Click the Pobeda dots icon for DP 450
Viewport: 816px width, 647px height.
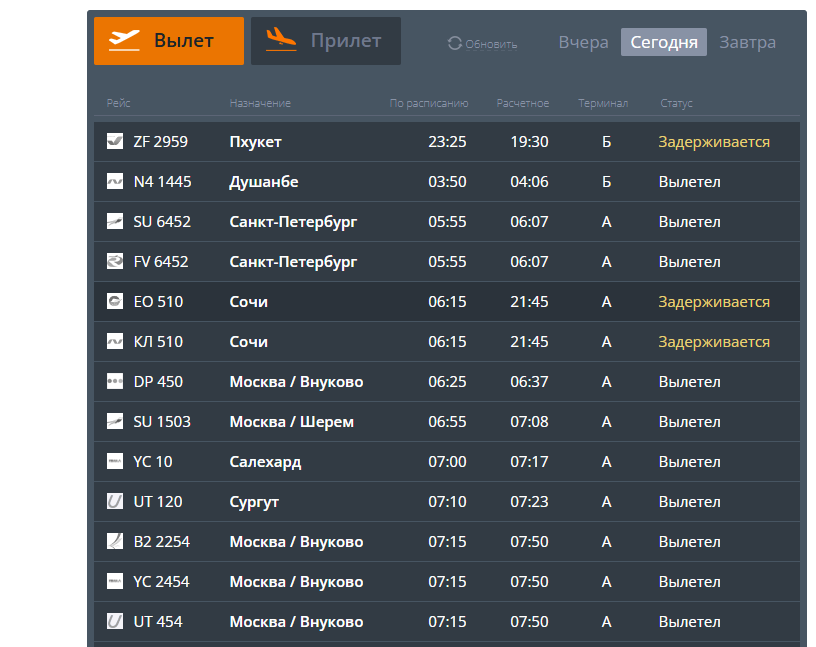tap(115, 382)
